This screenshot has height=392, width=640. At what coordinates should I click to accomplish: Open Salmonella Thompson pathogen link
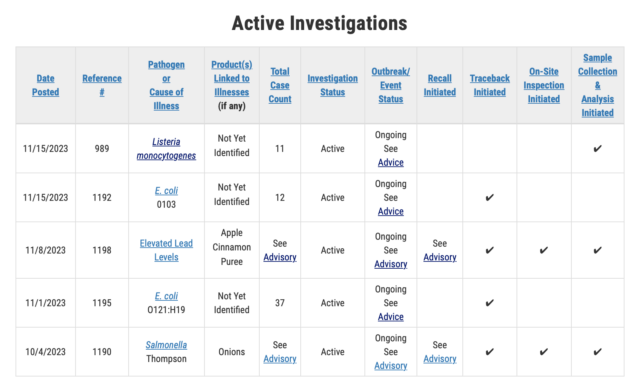coord(166,345)
